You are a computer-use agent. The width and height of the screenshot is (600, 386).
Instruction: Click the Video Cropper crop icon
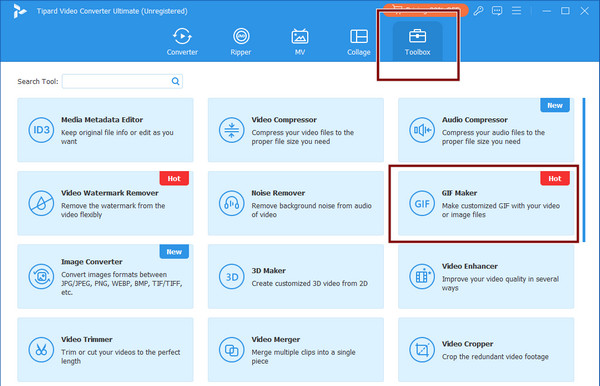pyautogui.click(x=422, y=350)
